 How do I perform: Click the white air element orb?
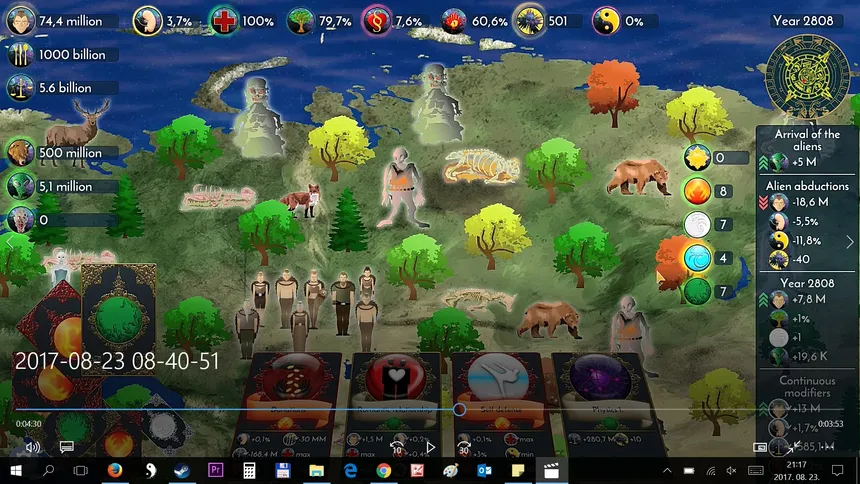click(697, 224)
